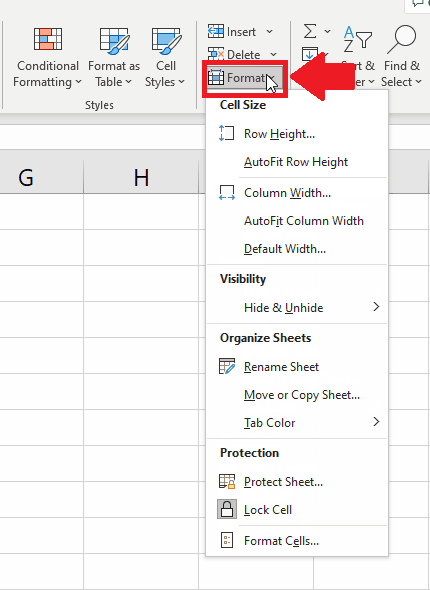The height and width of the screenshot is (590, 430).
Task: Select the column H header
Action: [141, 178]
